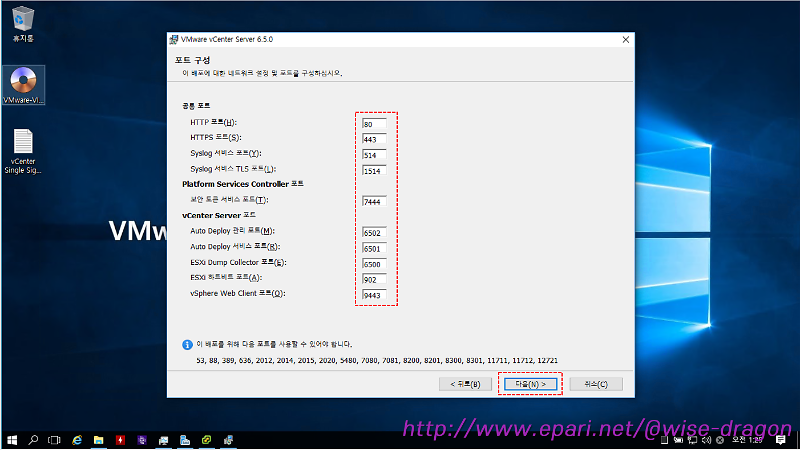Click the Next (다음) button
The image size is (800, 450).
pos(531,384)
